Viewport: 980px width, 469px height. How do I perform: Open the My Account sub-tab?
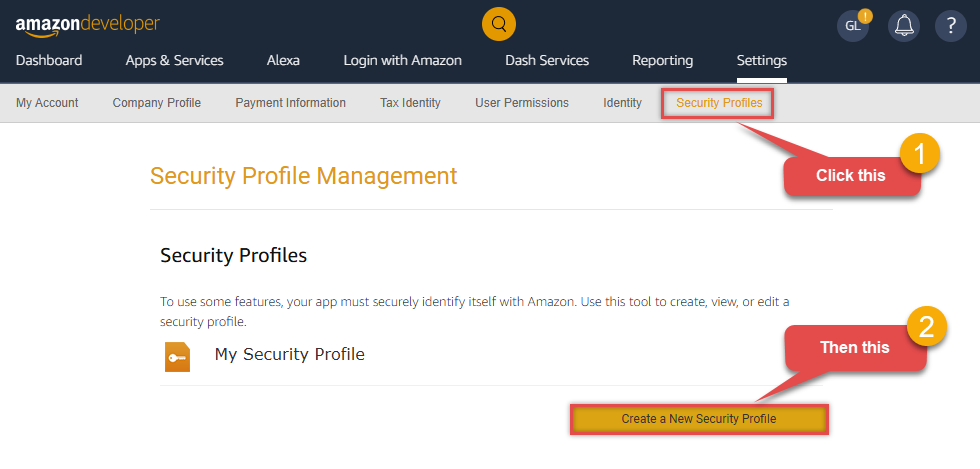tap(47, 103)
